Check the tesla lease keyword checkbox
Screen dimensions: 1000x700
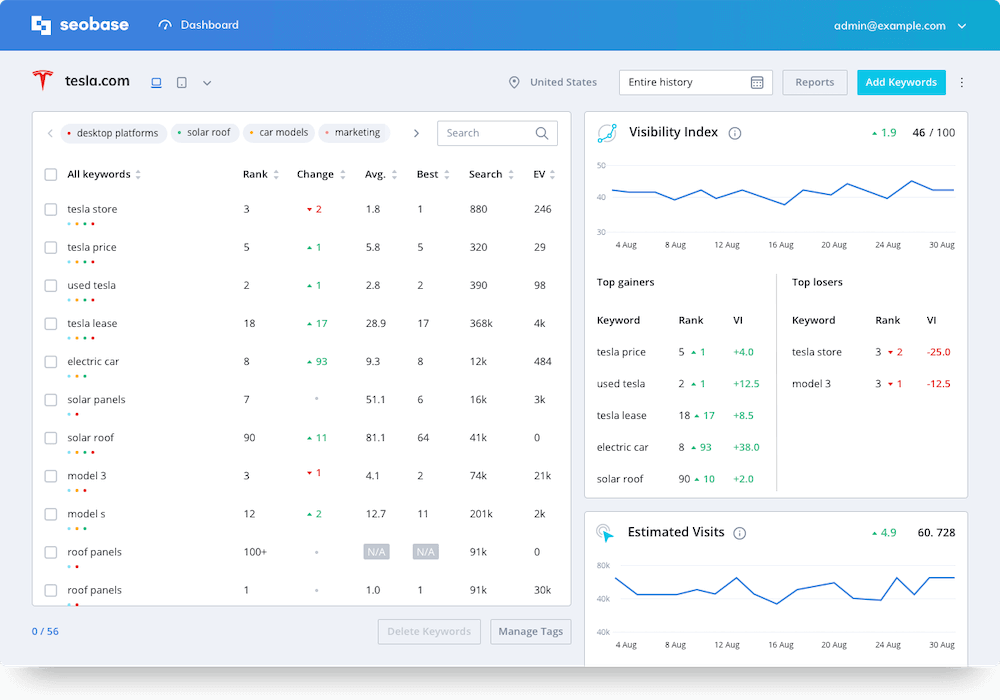pyautogui.click(x=51, y=324)
